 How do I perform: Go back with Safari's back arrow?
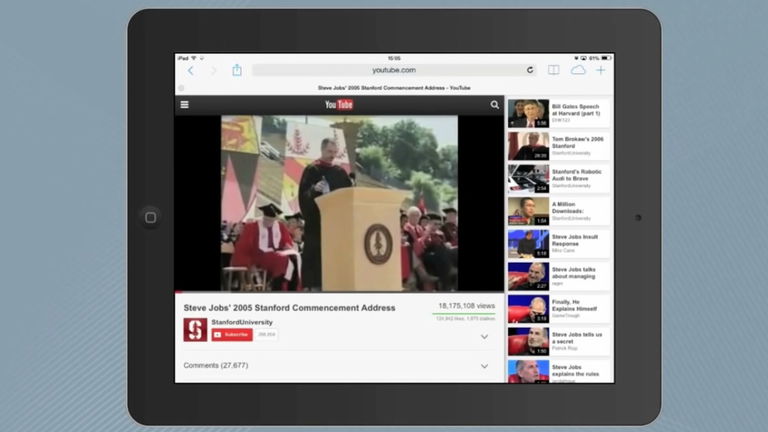(191, 71)
